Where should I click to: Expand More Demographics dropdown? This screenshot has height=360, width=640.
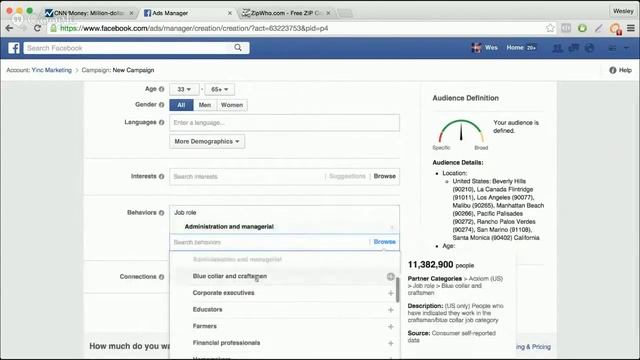pyautogui.click(x=207, y=141)
